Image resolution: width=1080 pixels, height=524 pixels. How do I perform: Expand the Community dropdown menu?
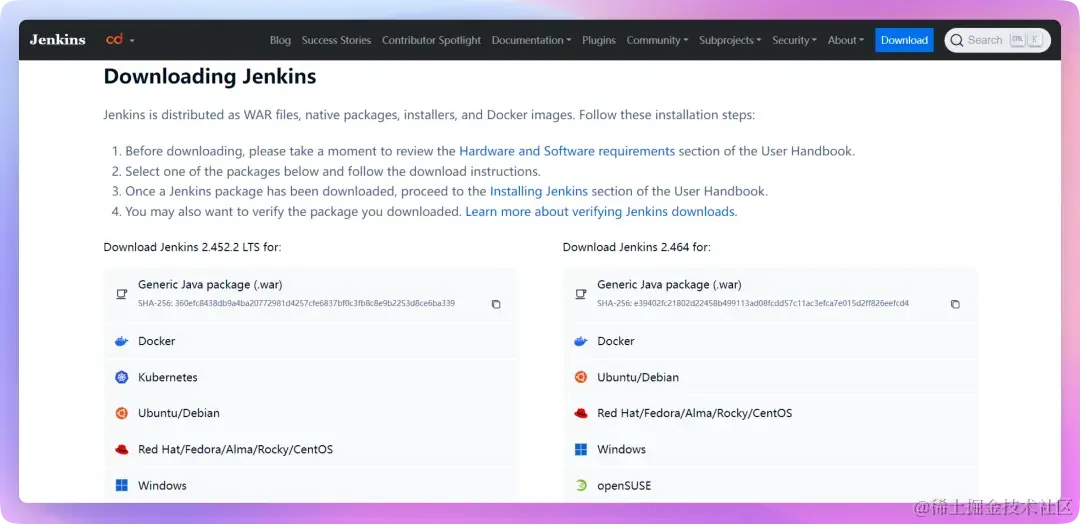click(657, 40)
